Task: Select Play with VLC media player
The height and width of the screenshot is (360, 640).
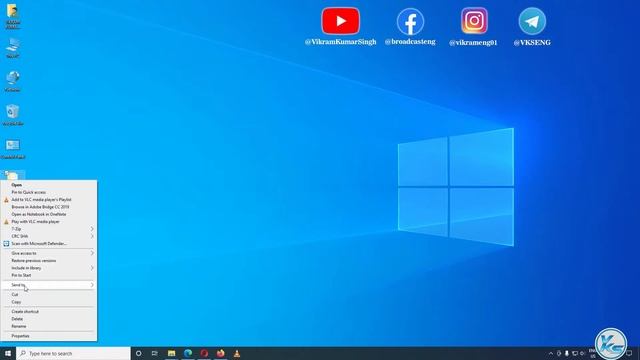Action: point(49,222)
